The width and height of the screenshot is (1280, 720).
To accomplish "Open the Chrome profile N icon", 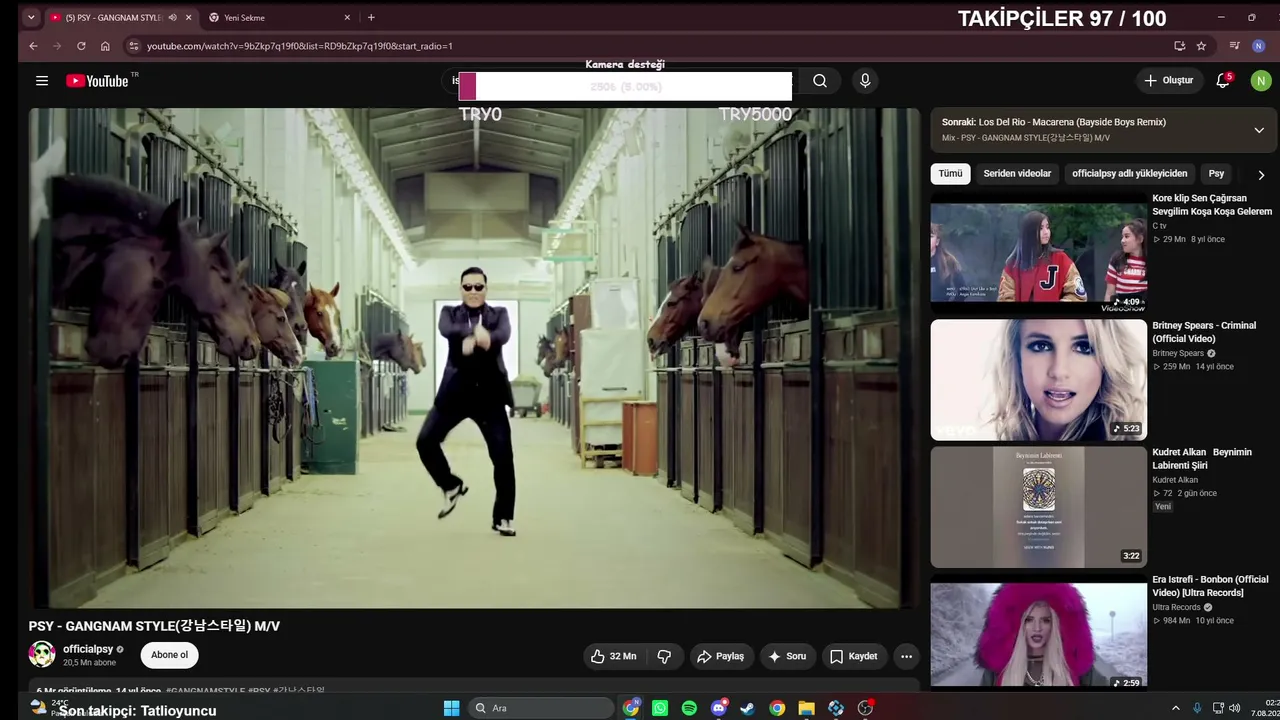I will tap(1258, 46).
